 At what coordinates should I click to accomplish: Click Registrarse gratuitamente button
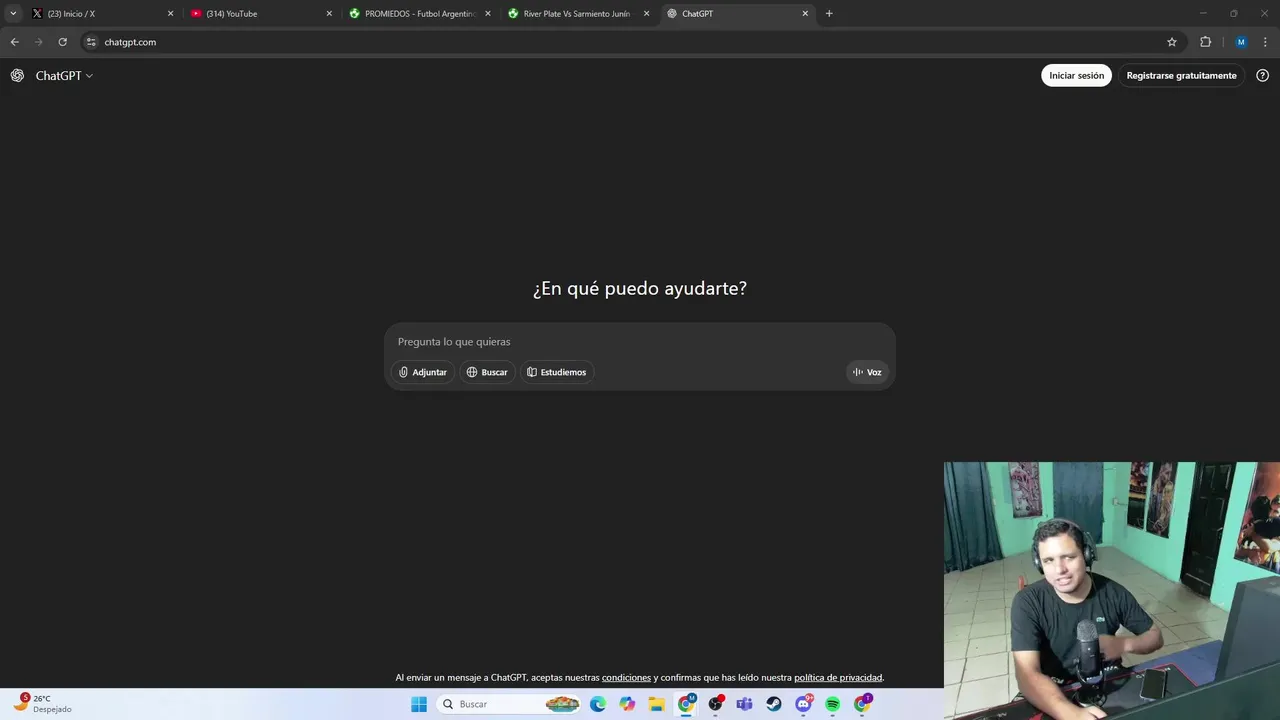1181,76
